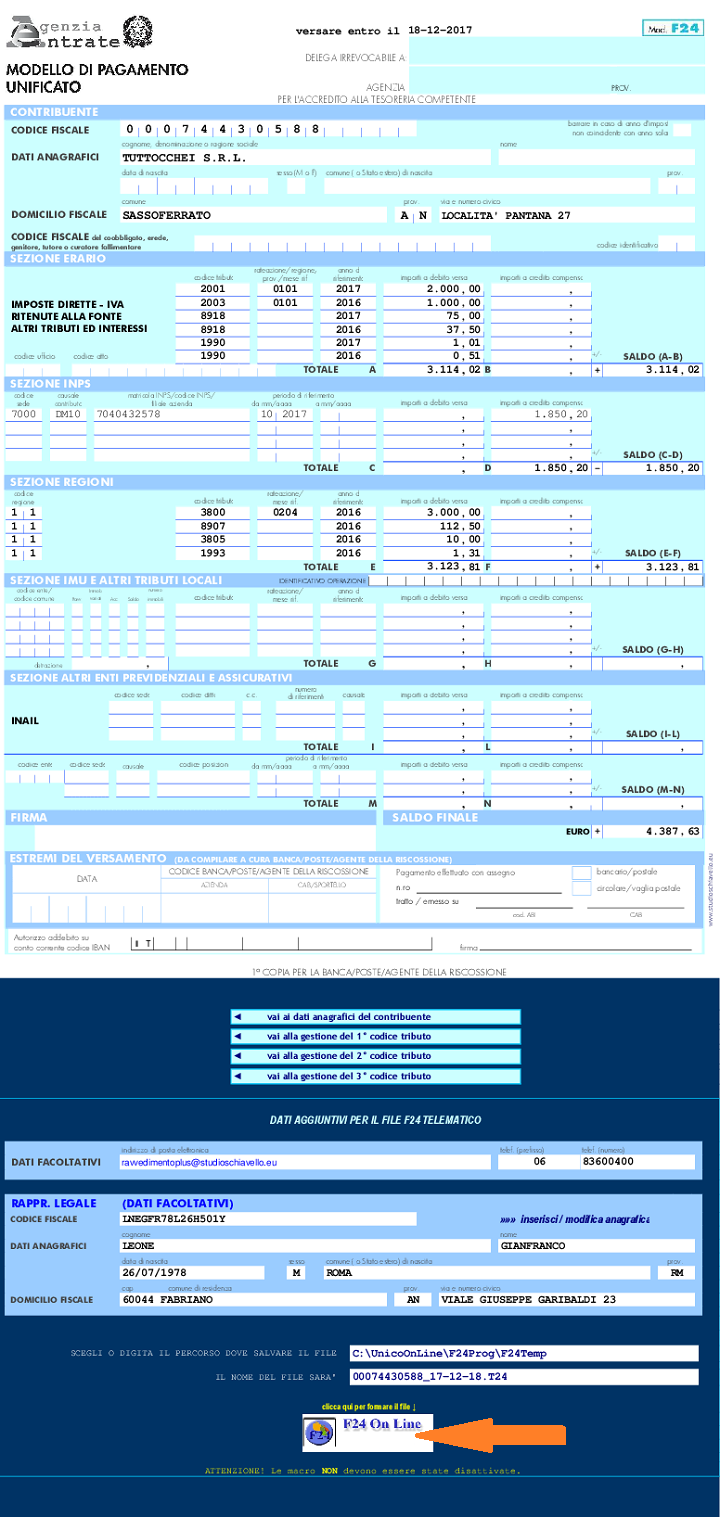Select the nome field GIANFRANCO
720x1517 pixels.
click(x=597, y=1246)
